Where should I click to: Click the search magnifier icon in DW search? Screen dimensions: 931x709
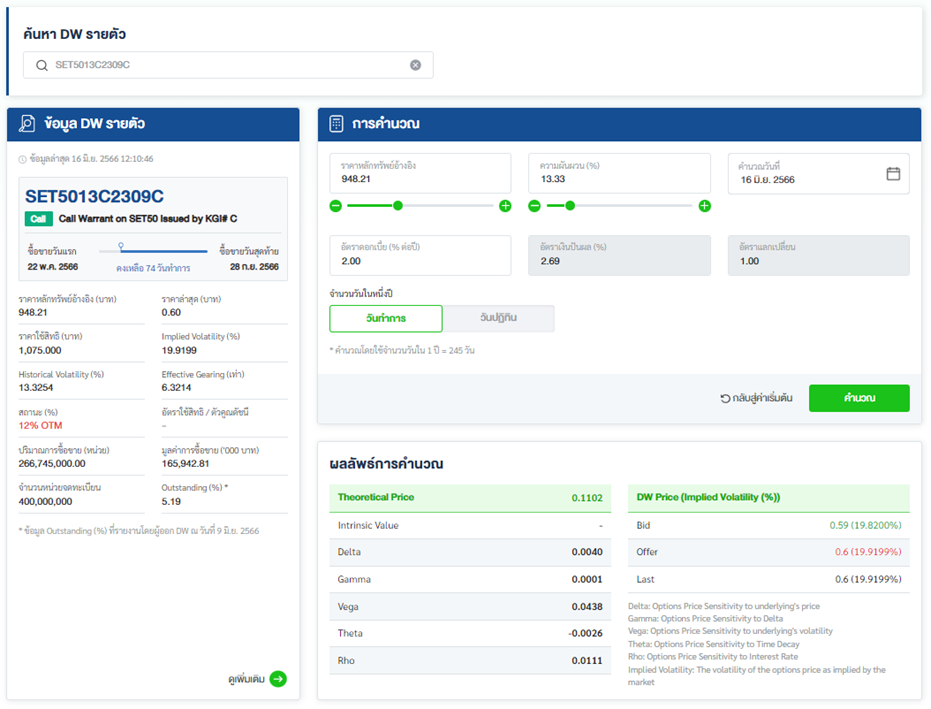pyautogui.click(x=41, y=65)
